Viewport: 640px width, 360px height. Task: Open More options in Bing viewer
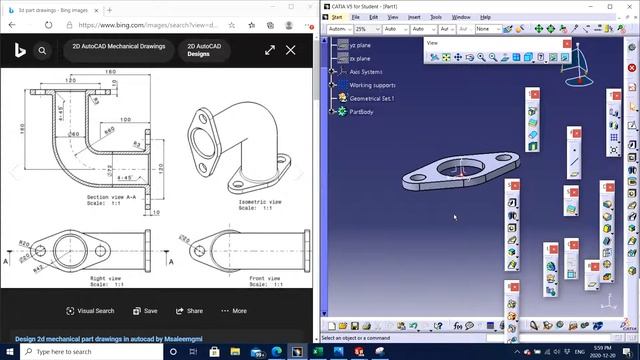(x=234, y=311)
